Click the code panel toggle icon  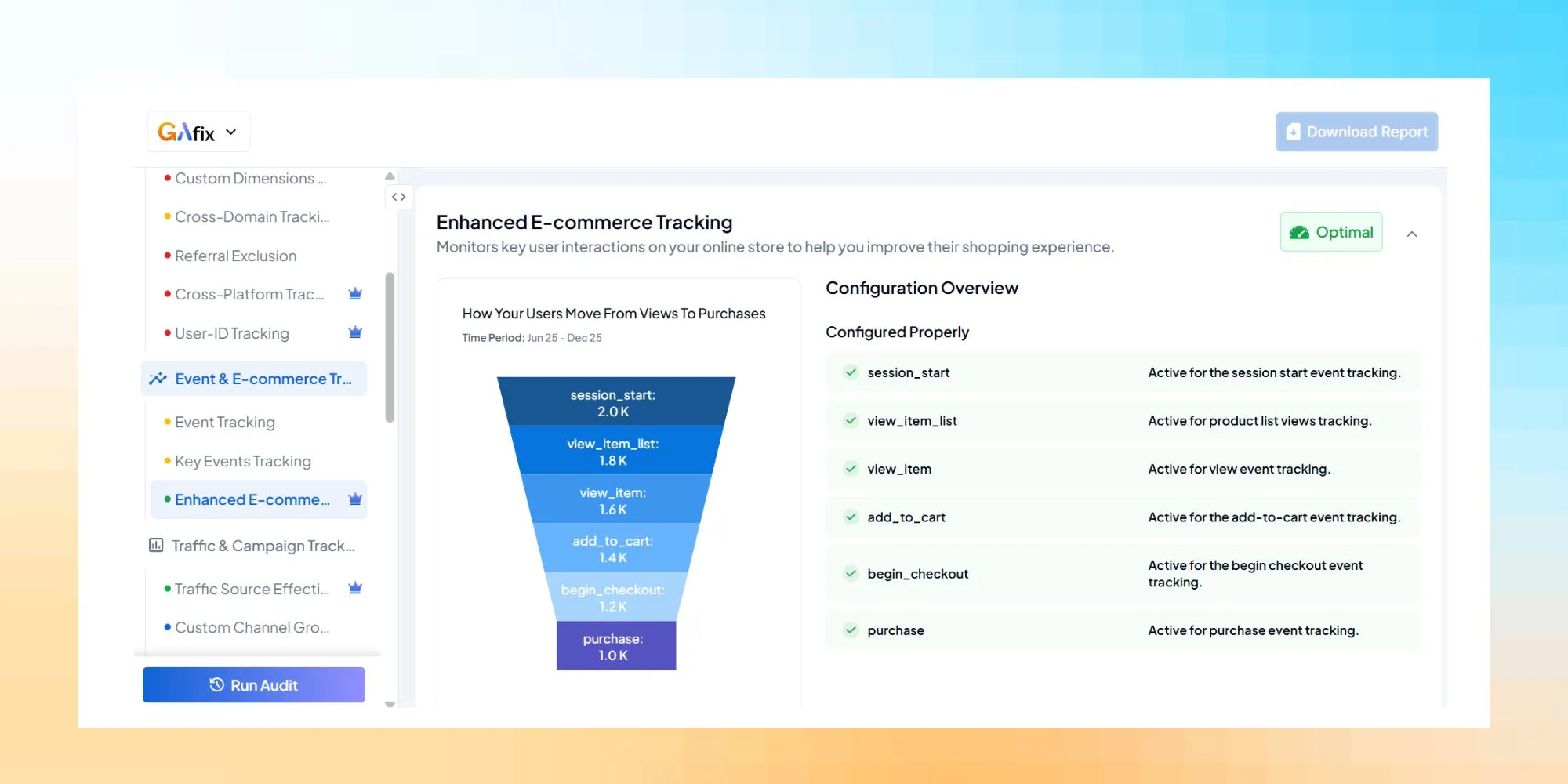(x=399, y=197)
